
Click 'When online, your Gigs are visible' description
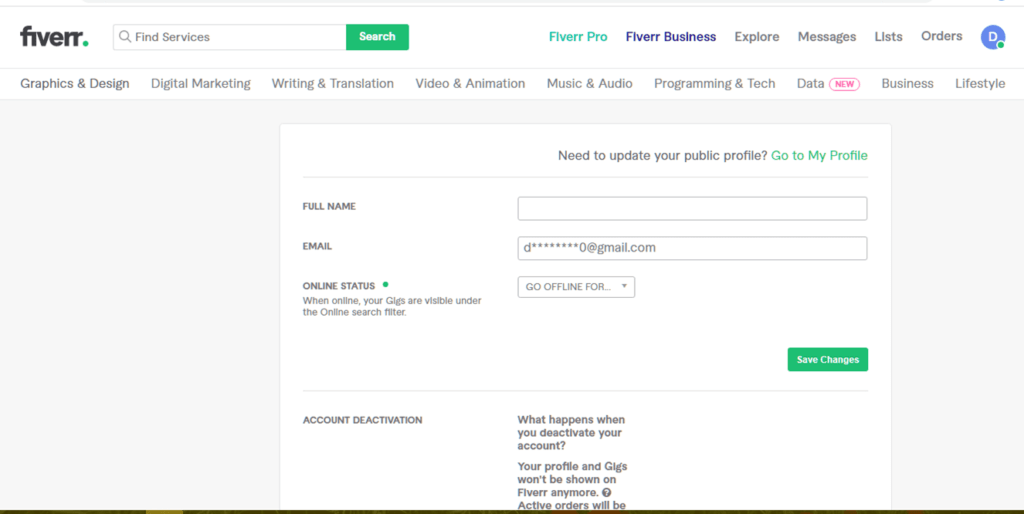(392, 306)
